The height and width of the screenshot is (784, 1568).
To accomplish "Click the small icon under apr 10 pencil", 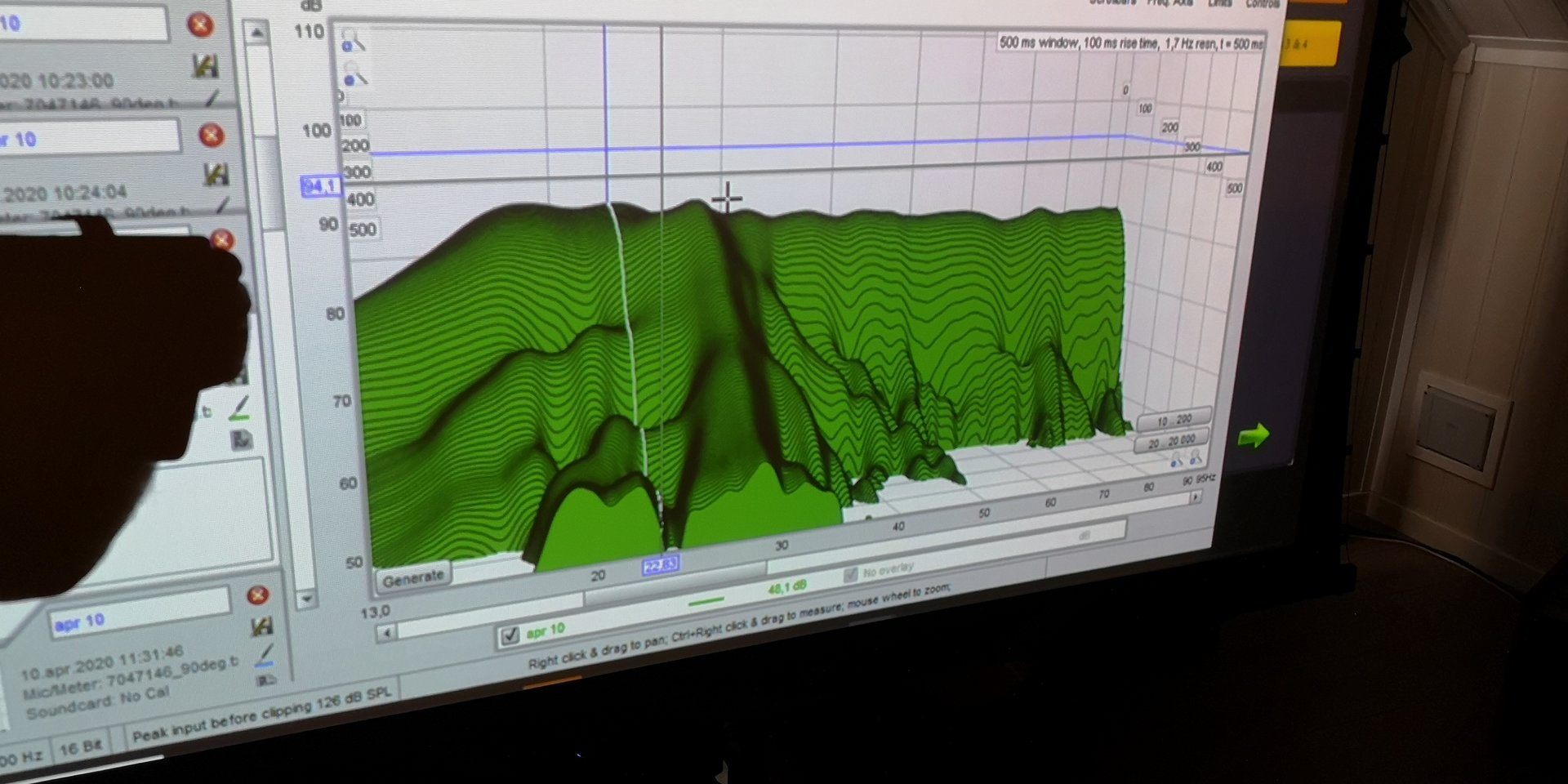I will (x=265, y=679).
